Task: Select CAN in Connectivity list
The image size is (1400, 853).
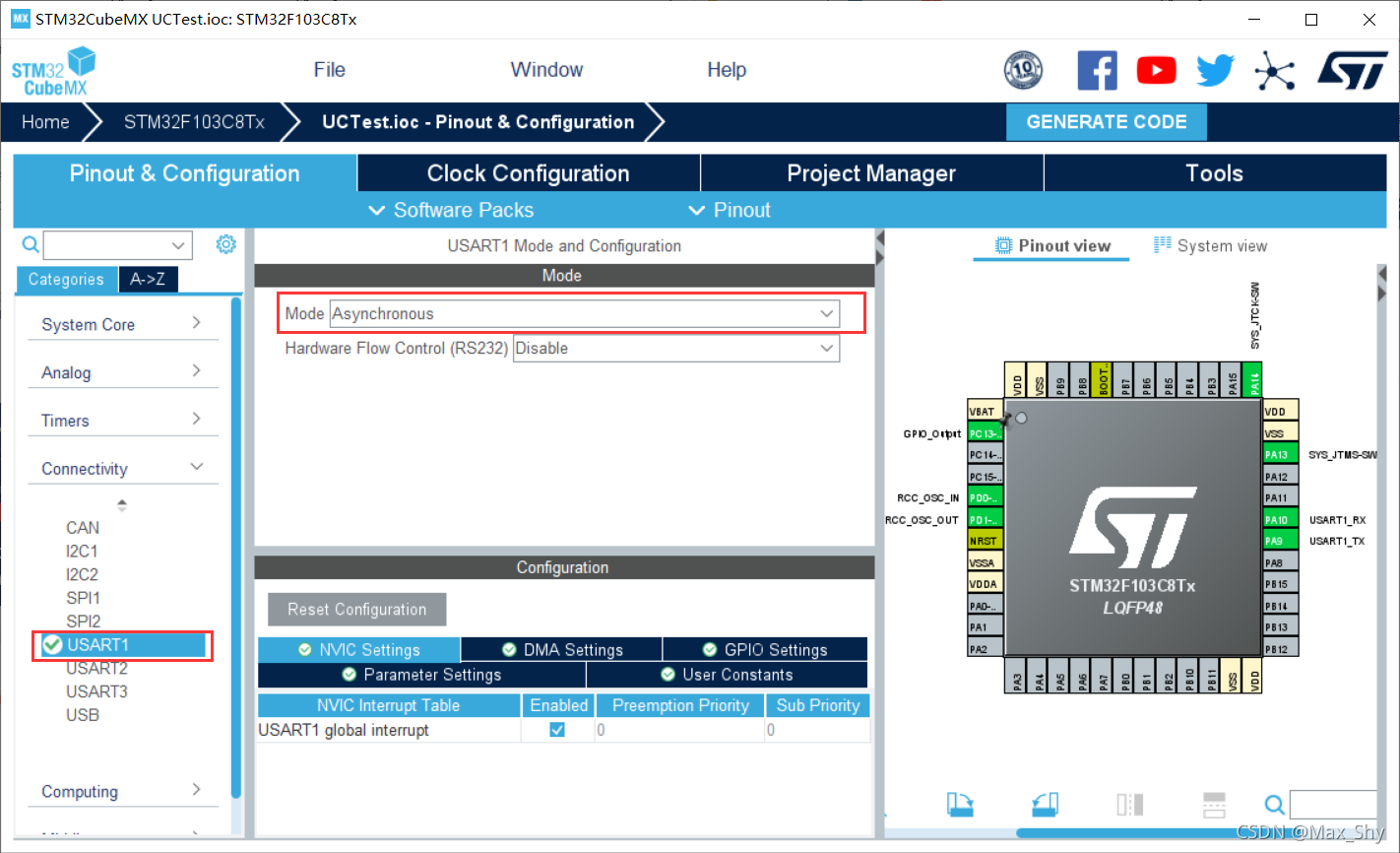Action: (x=83, y=527)
